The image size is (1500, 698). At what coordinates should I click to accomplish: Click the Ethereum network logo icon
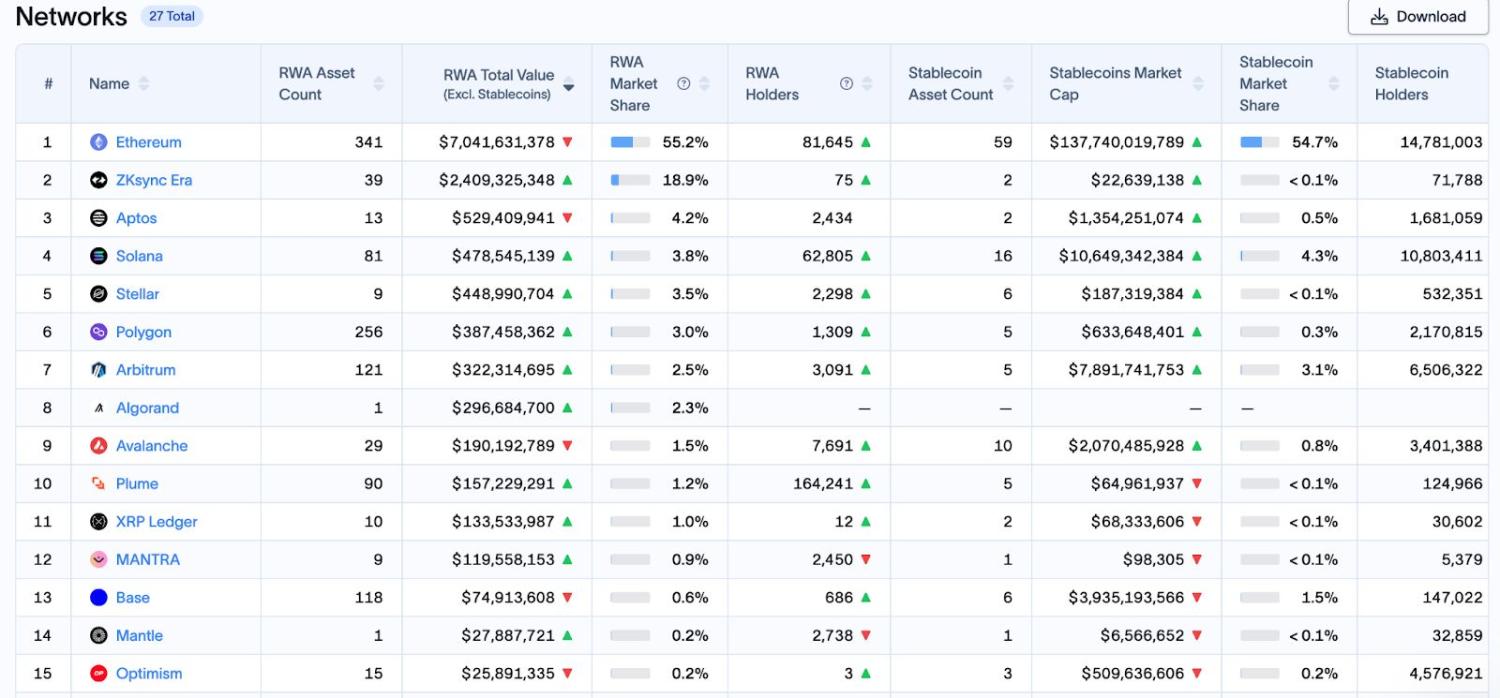tap(98, 142)
